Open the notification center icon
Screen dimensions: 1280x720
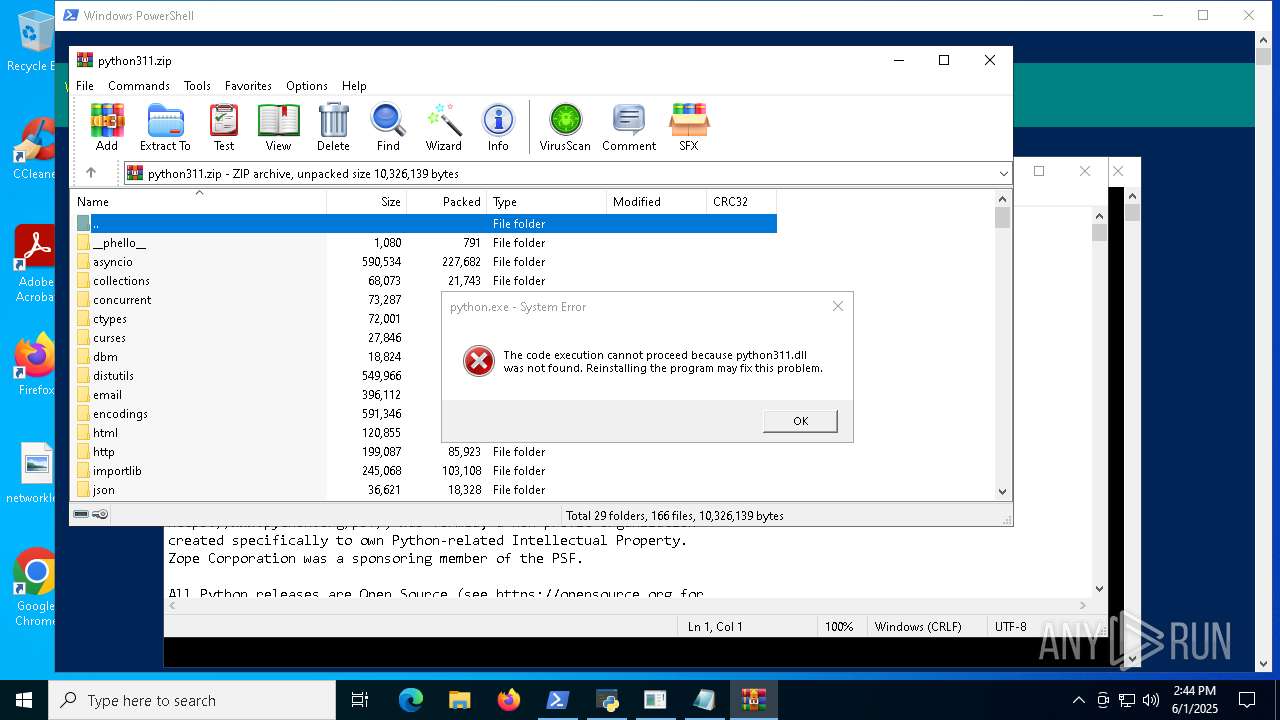tap(1247, 700)
